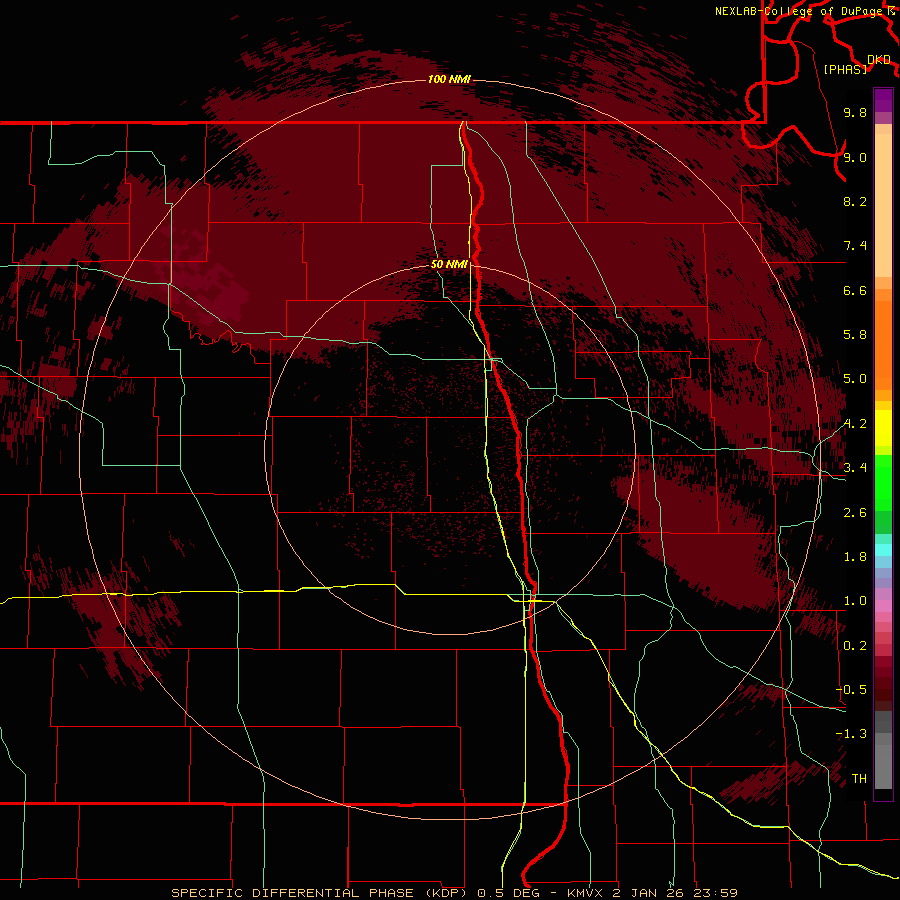Click the 3.4 value on color scale
The image size is (900, 900).
coord(855,468)
